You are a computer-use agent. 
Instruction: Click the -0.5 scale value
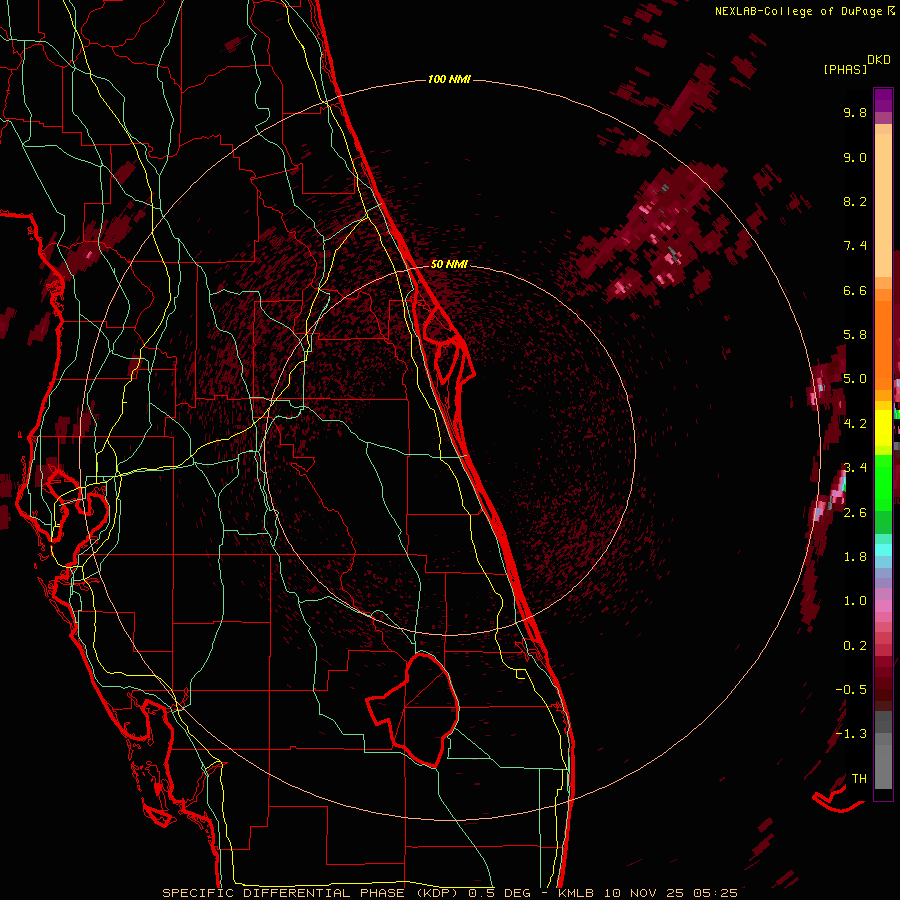tap(851, 690)
